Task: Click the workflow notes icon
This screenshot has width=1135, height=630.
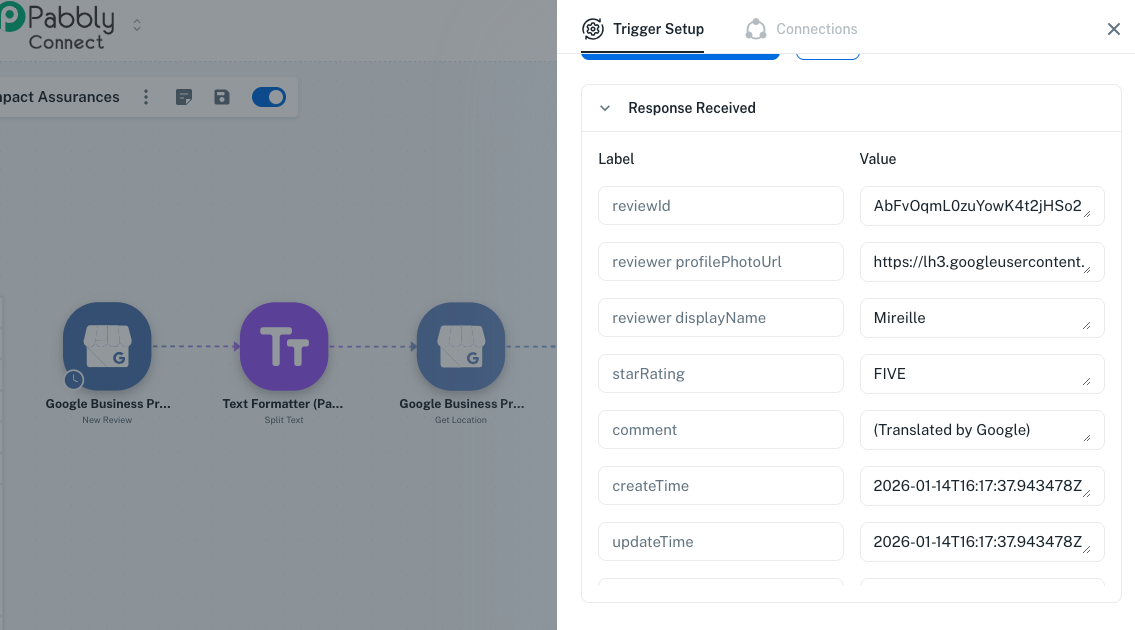Action: (184, 97)
